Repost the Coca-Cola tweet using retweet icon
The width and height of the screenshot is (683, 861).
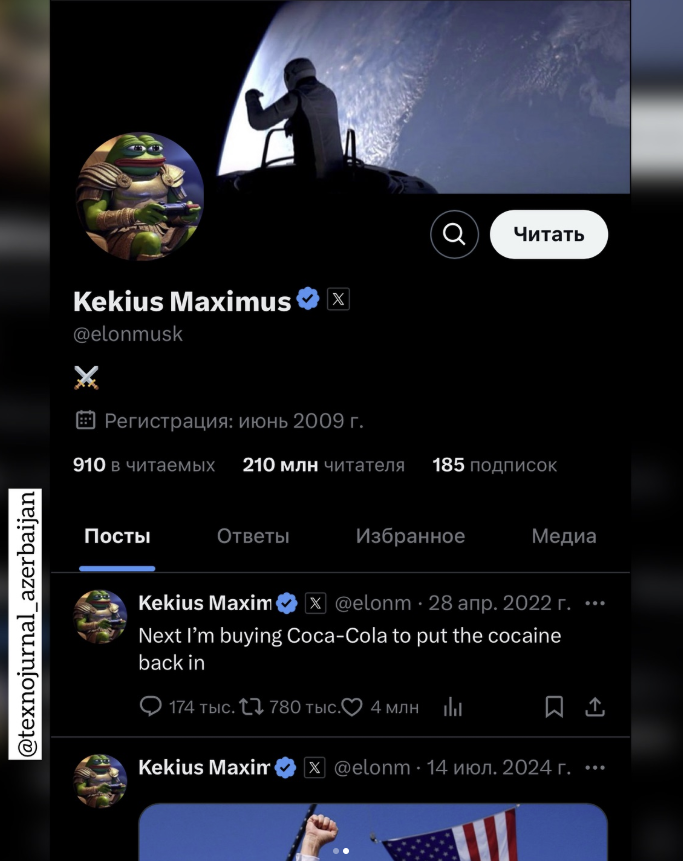pyautogui.click(x=251, y=706)
